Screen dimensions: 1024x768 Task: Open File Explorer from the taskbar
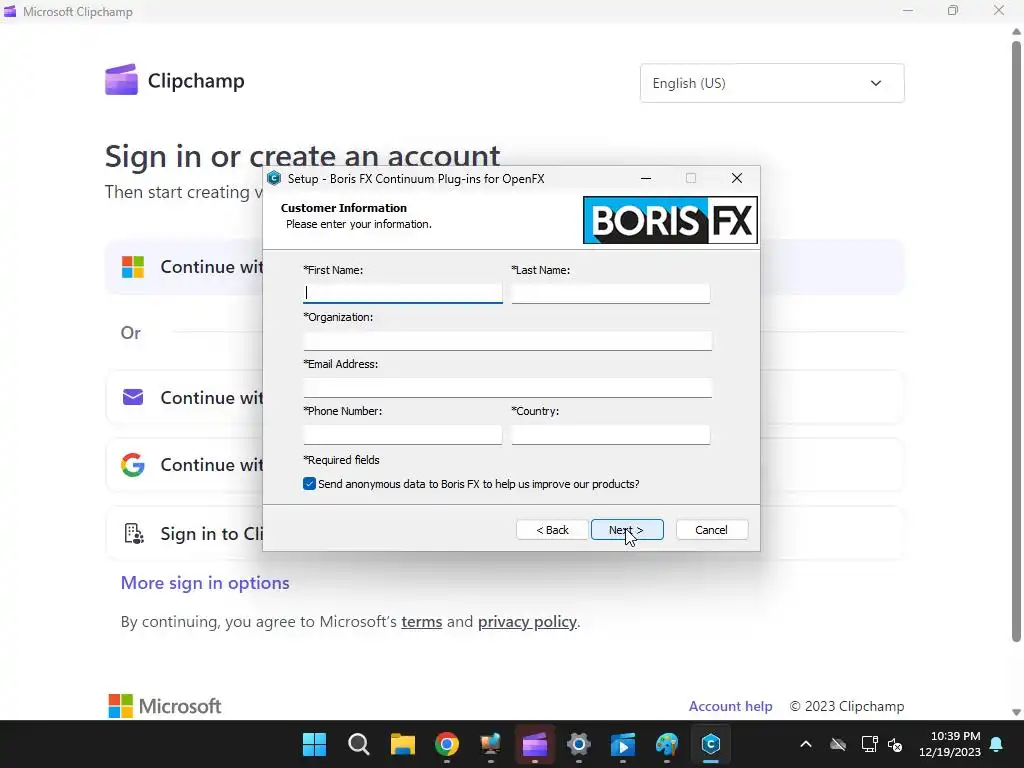[x=402, y=744]
